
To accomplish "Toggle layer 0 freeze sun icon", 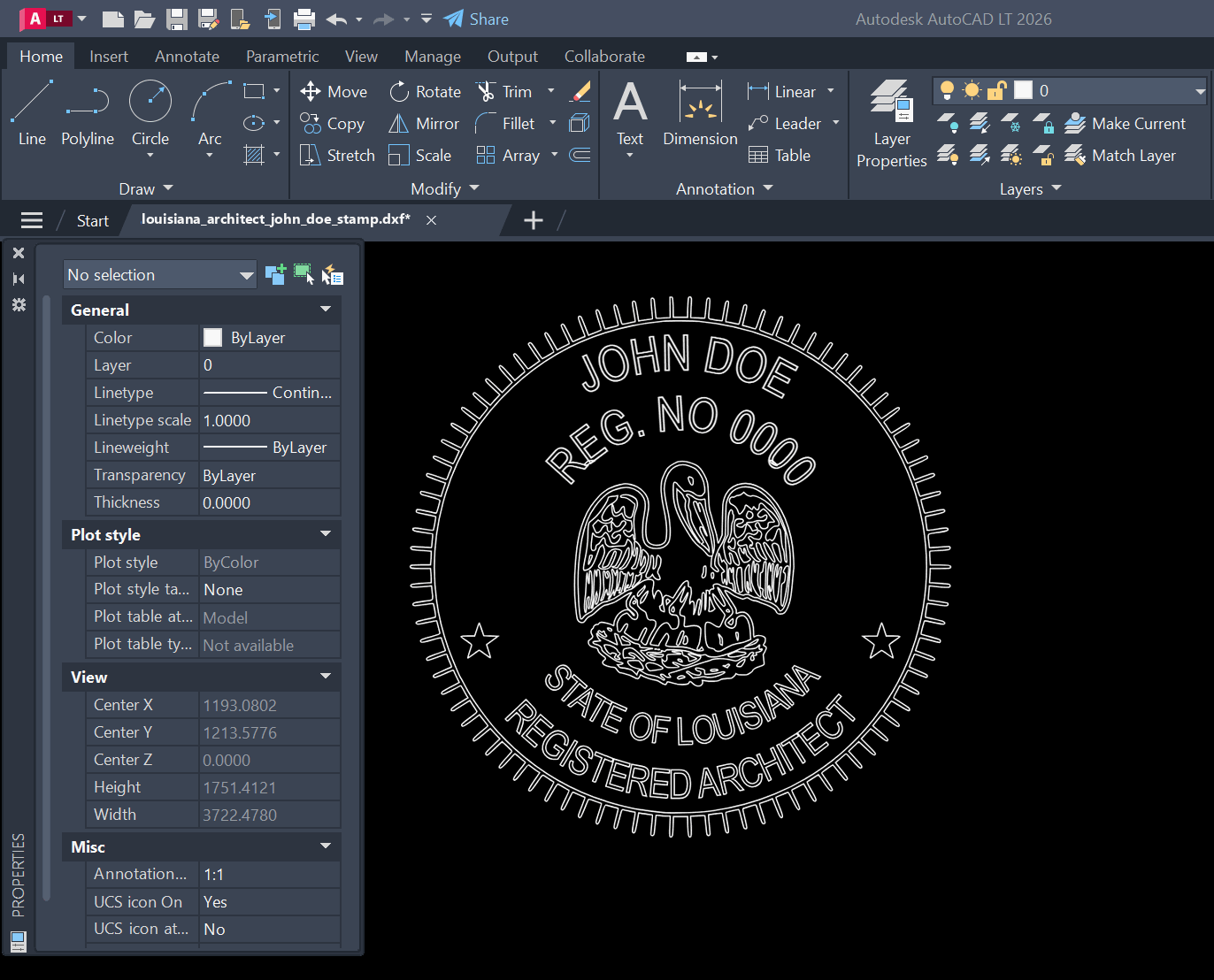I will pyautogui.click(x=972, y=90).
